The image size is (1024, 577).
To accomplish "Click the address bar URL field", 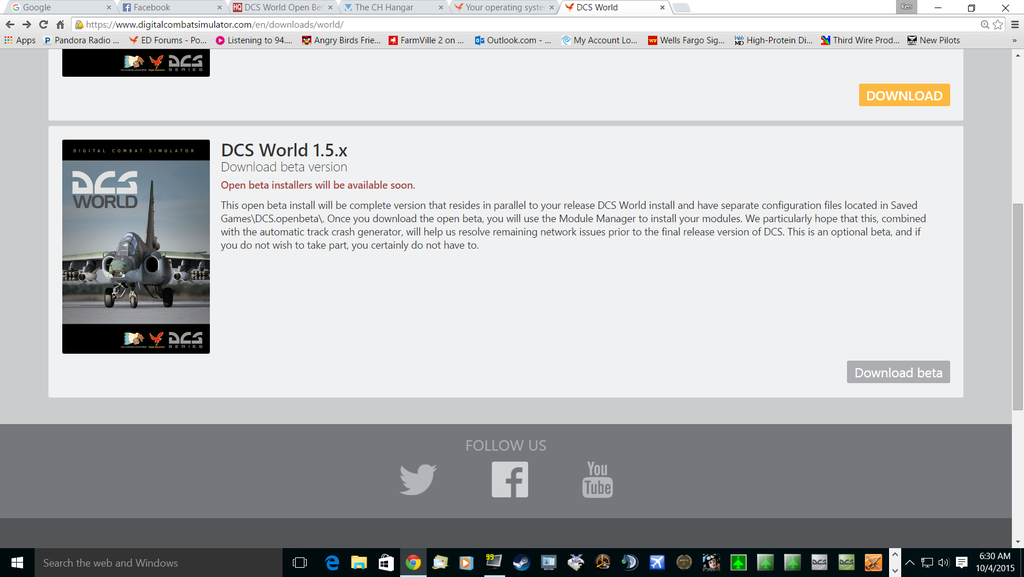I will (522, 24).
